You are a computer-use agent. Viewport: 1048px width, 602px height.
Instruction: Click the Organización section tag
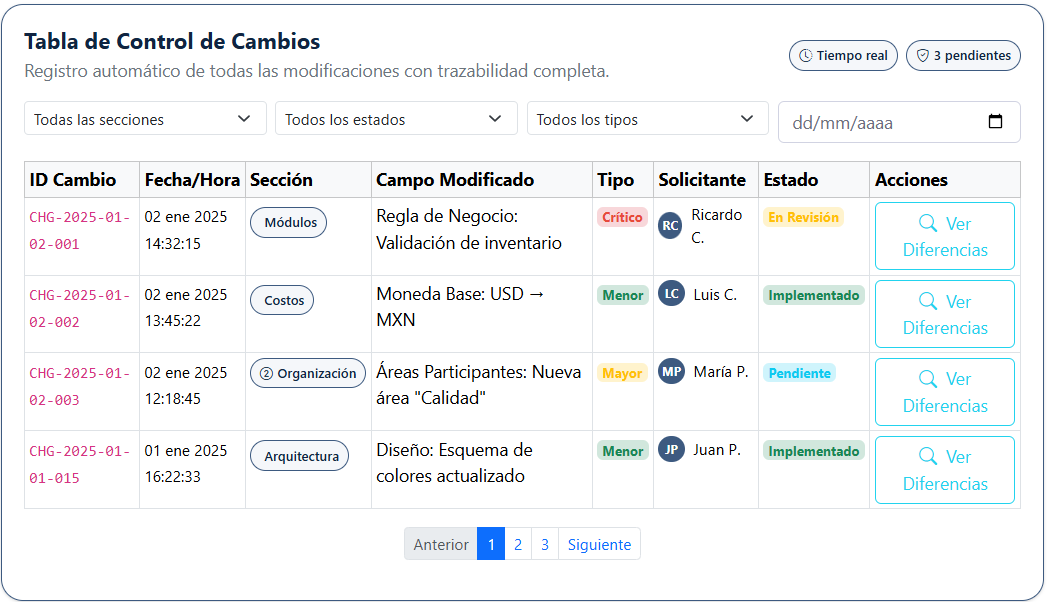click(x=308, y=373)
